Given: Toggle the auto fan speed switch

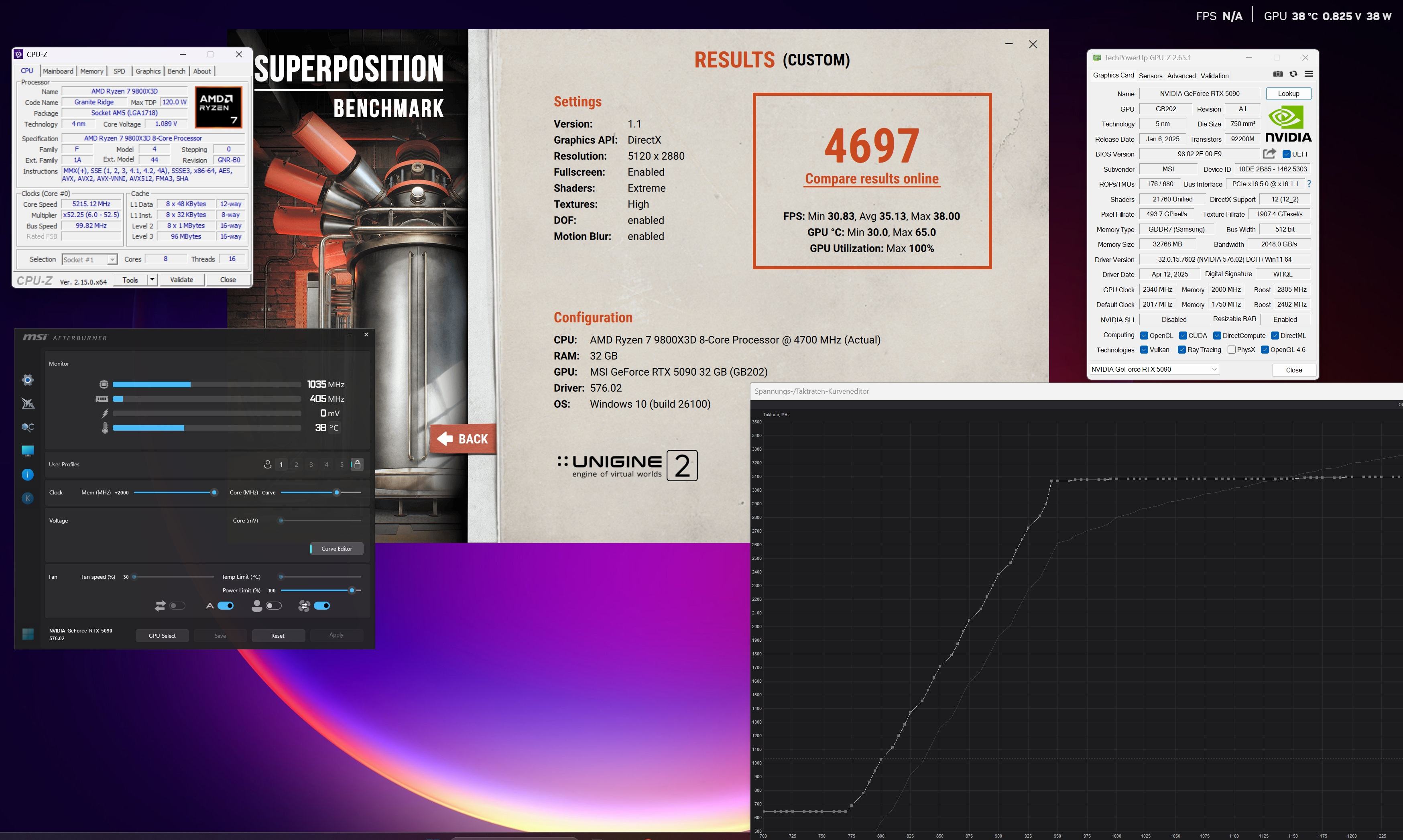Looking at the screenshot, I should click(225, 606).
